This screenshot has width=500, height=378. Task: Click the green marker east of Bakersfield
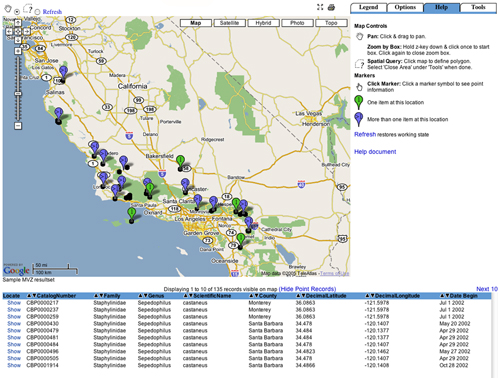pos(180,162)
